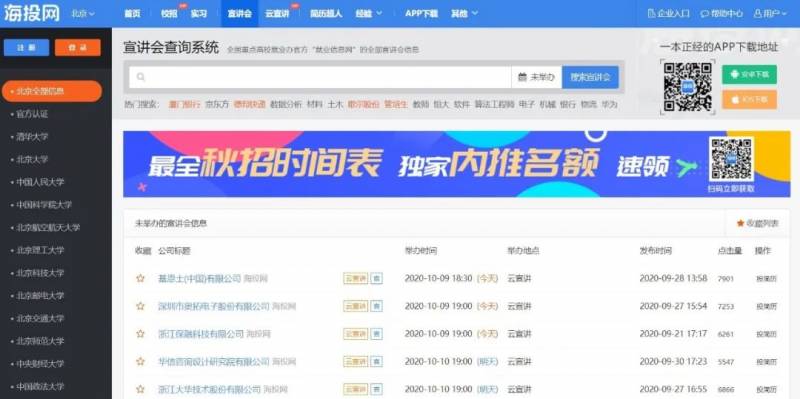Click the small blue badge on 深圳市奥拓电子 row
800x399 pixels.
pyautogui.click(x=377, y=306)
